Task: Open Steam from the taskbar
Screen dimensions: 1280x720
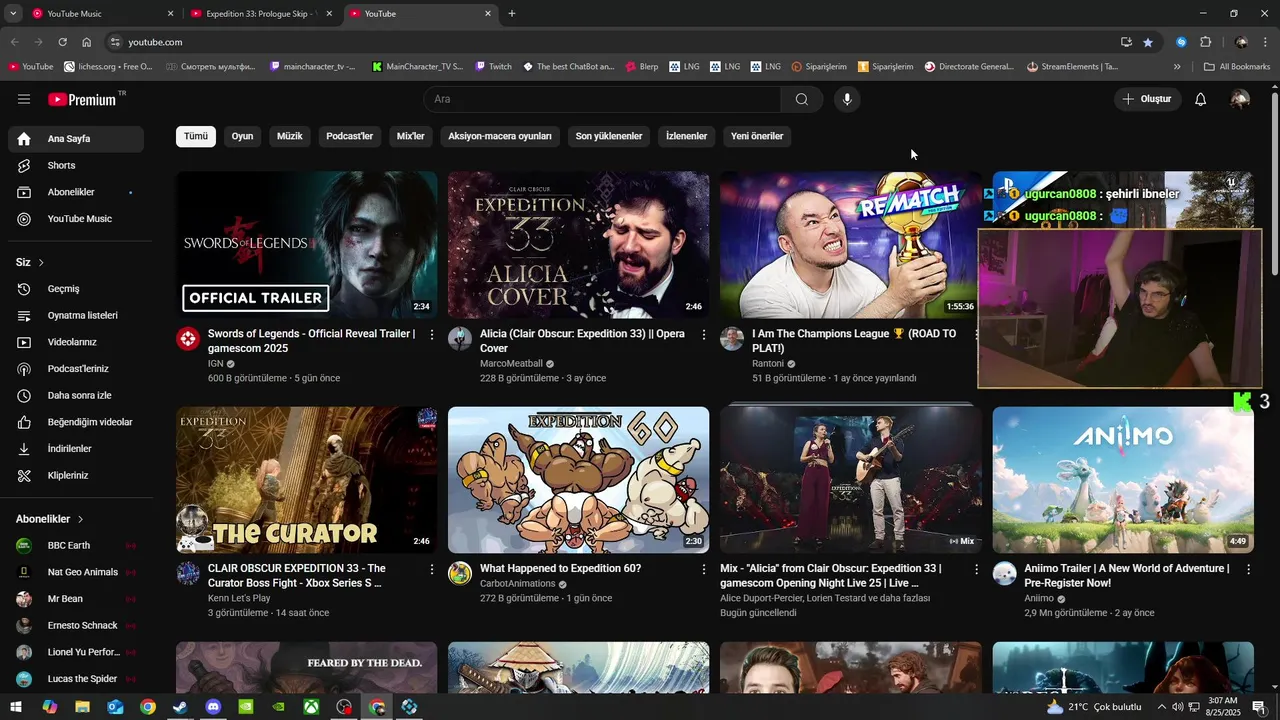Action: (x=180, y=707)
